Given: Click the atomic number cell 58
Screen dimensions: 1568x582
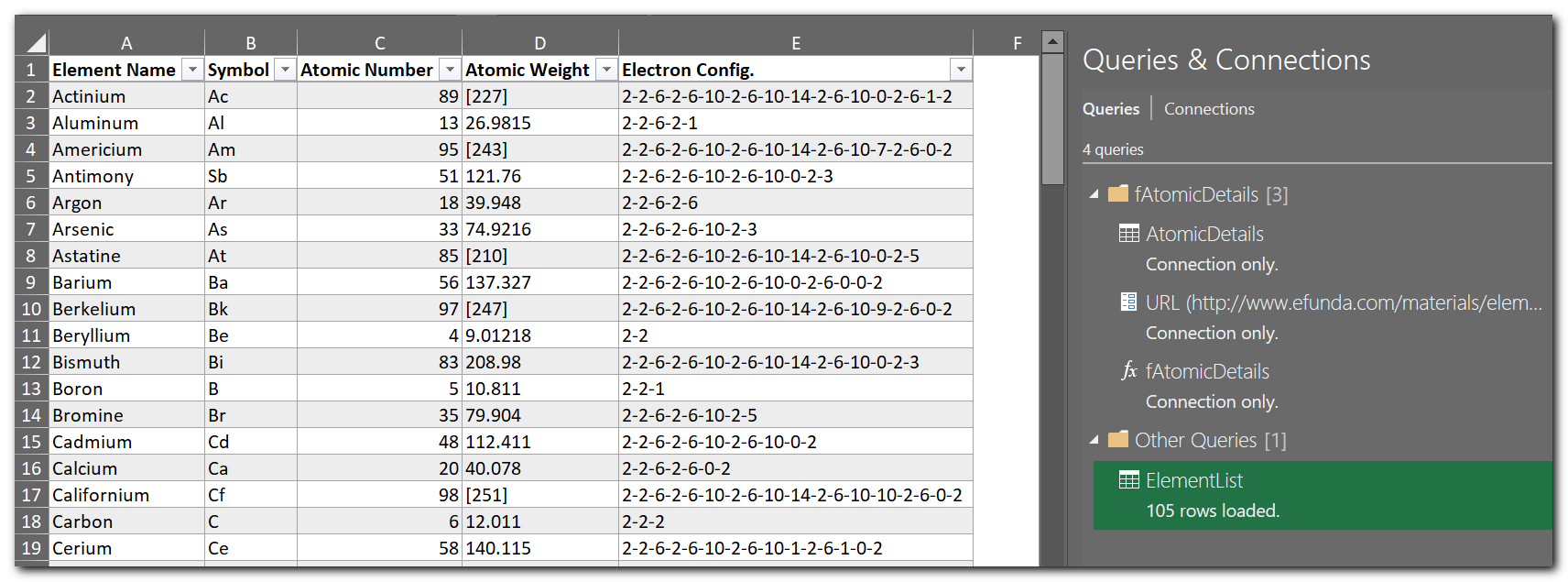Looking at the screenshot, I should [380, 548].
